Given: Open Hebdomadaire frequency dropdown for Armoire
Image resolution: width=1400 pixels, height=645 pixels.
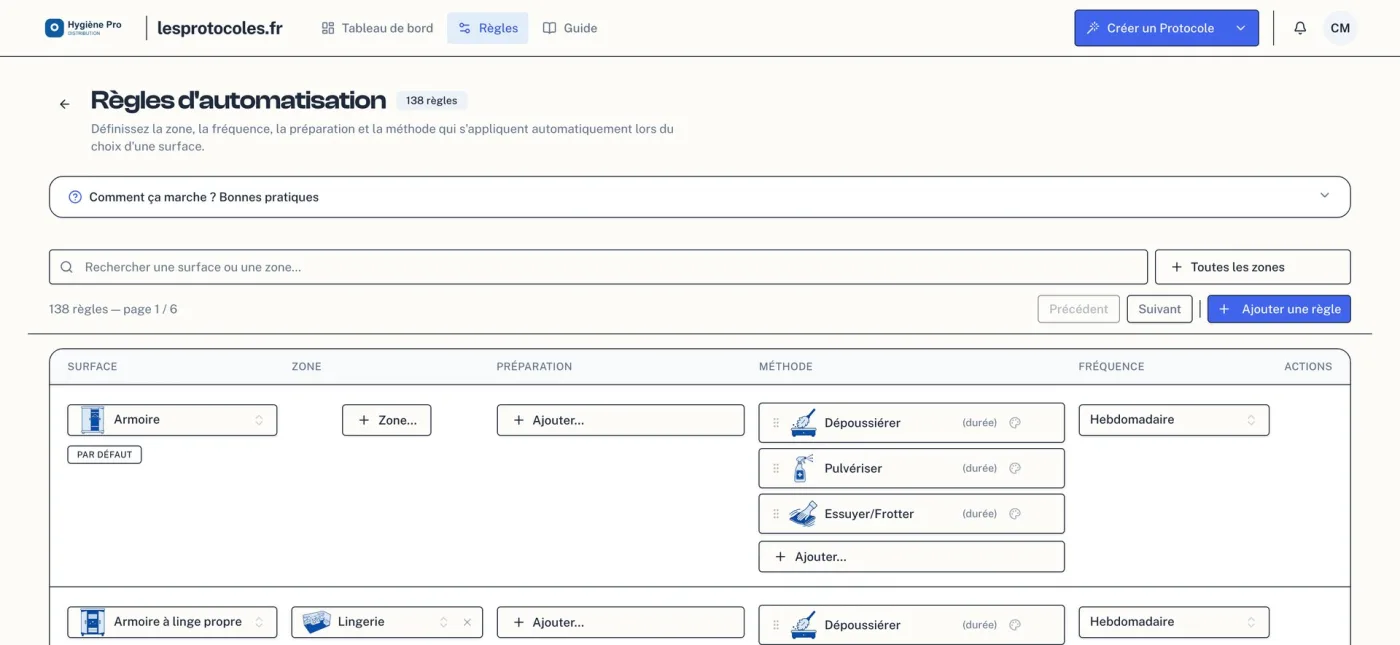Looking at the screenshot, I should coord(1174,420).
